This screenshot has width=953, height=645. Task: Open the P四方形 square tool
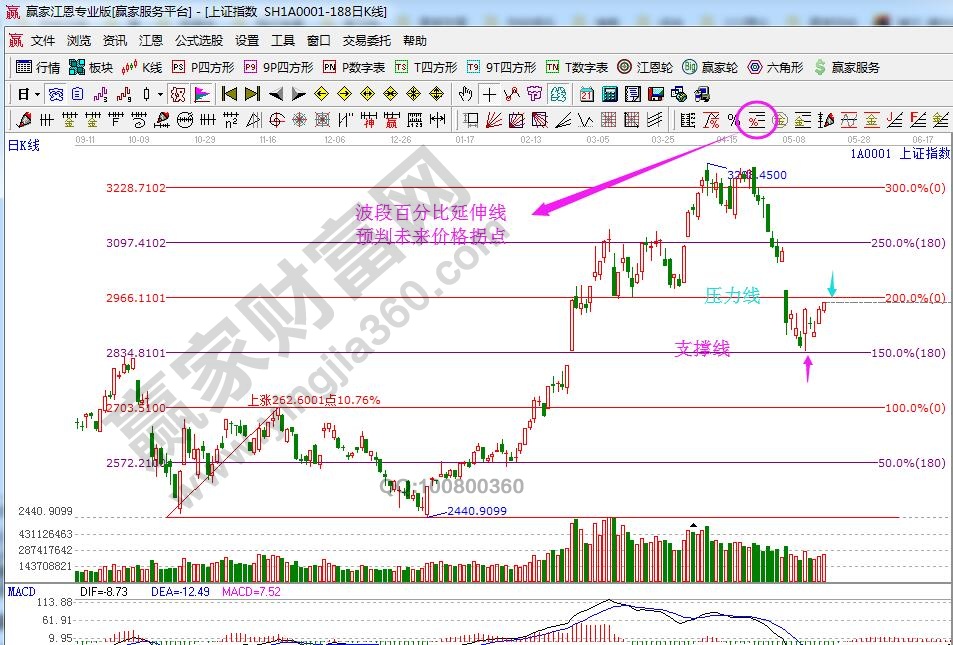point(202,67)
